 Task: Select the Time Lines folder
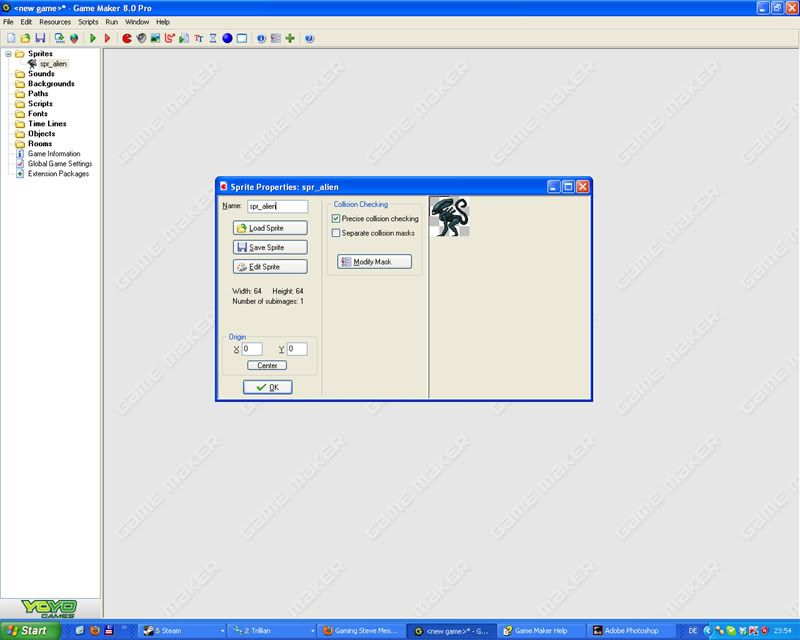click(47, 124)
